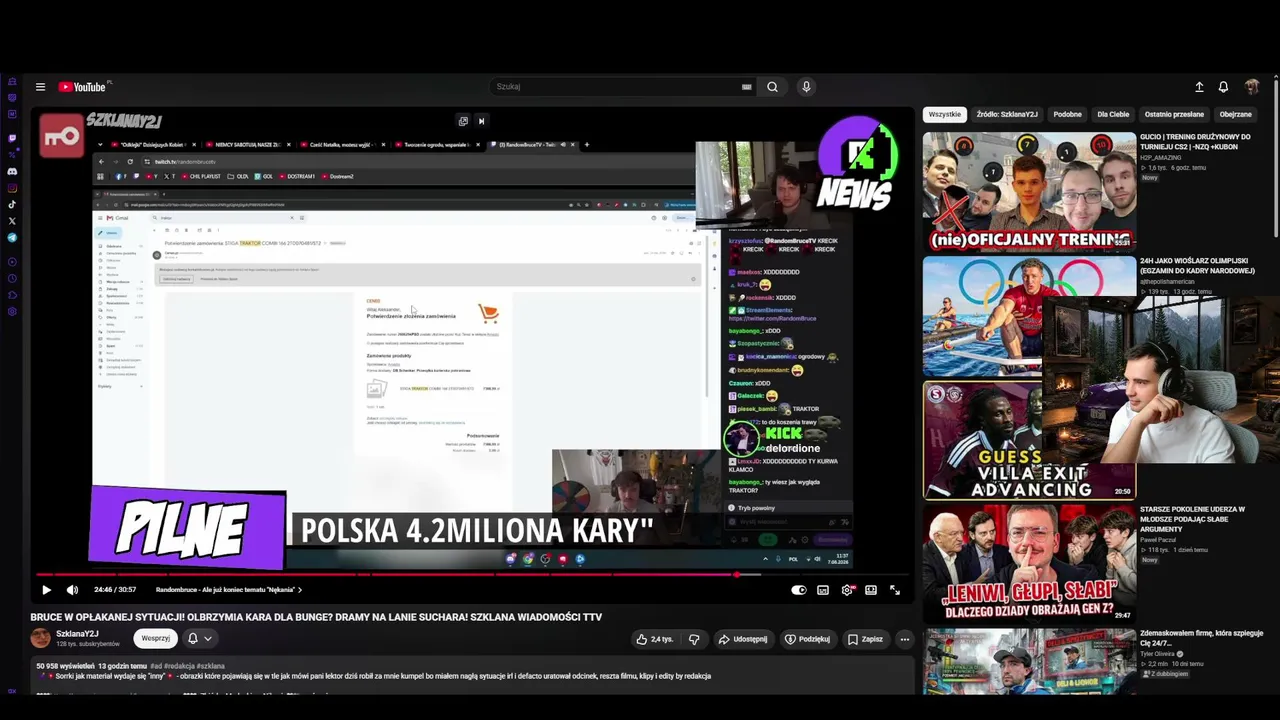1280x720 pixels.
Task: Open the upload/create button in header
Action: pyautogui.click(x=1199, y=87)
